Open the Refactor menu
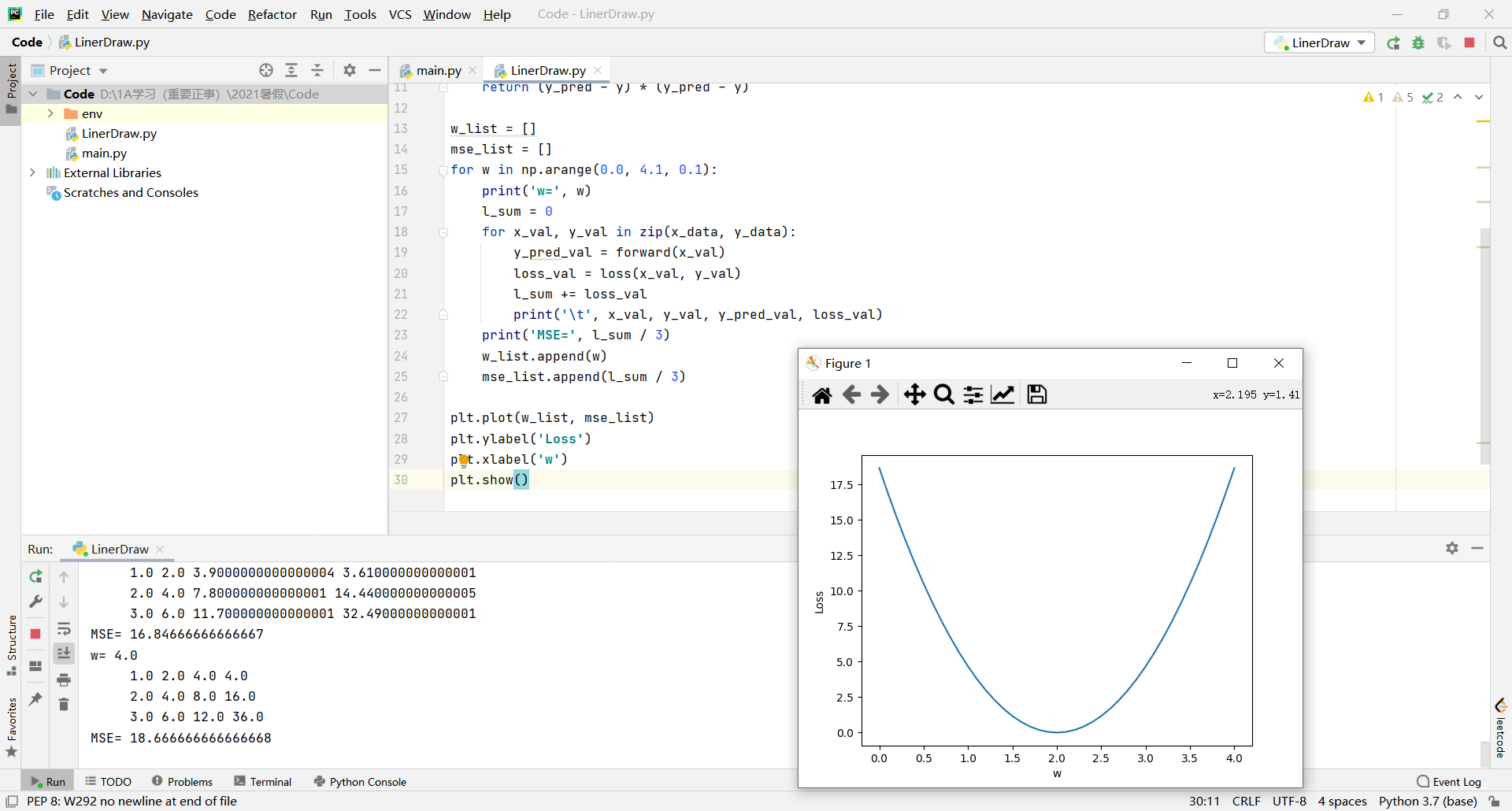 coord(272,14)
